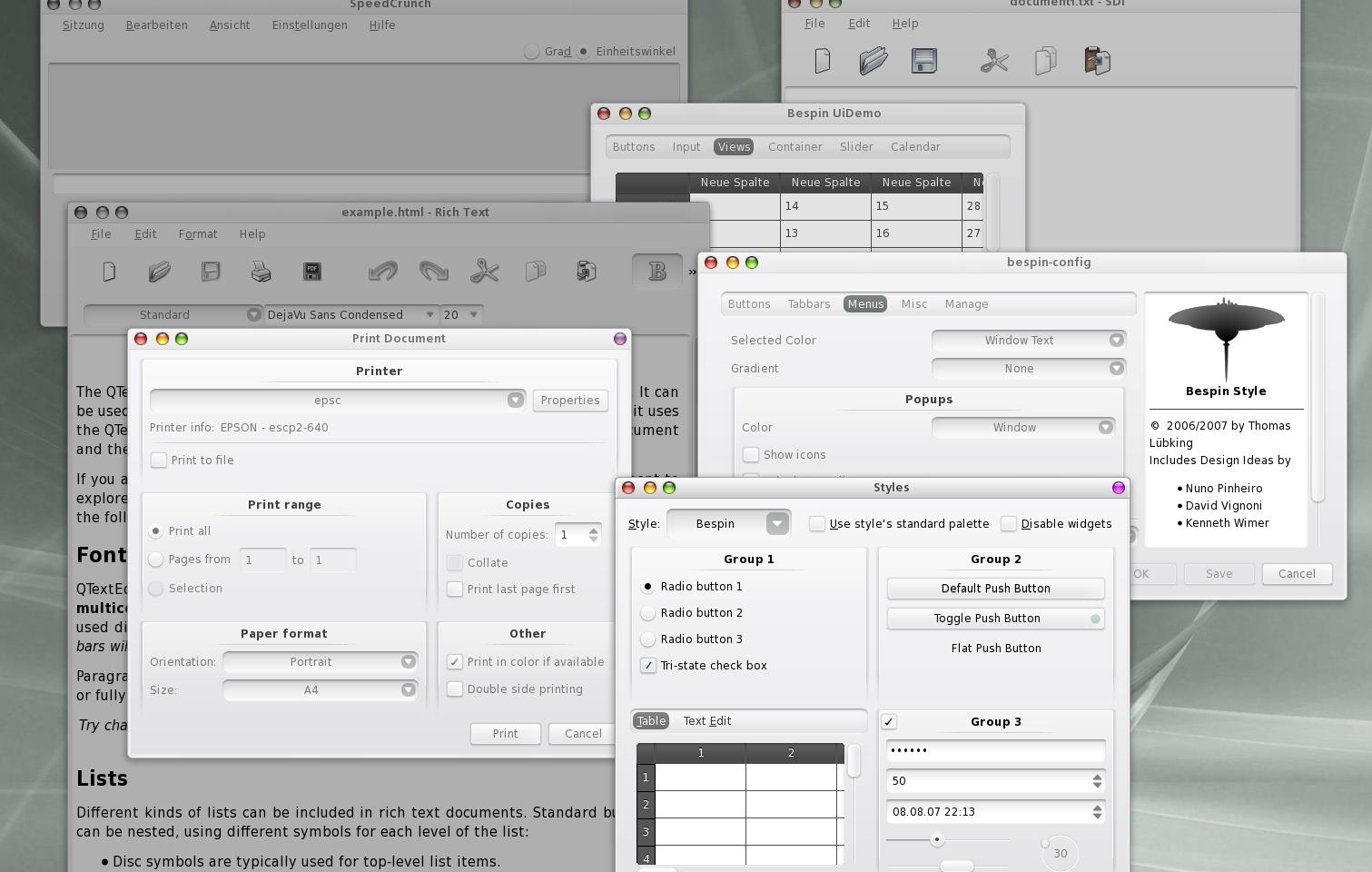Click the Save floppy icon in SDI window
The width and height of the screenshot is (1372, 872).
pos(923,61)
